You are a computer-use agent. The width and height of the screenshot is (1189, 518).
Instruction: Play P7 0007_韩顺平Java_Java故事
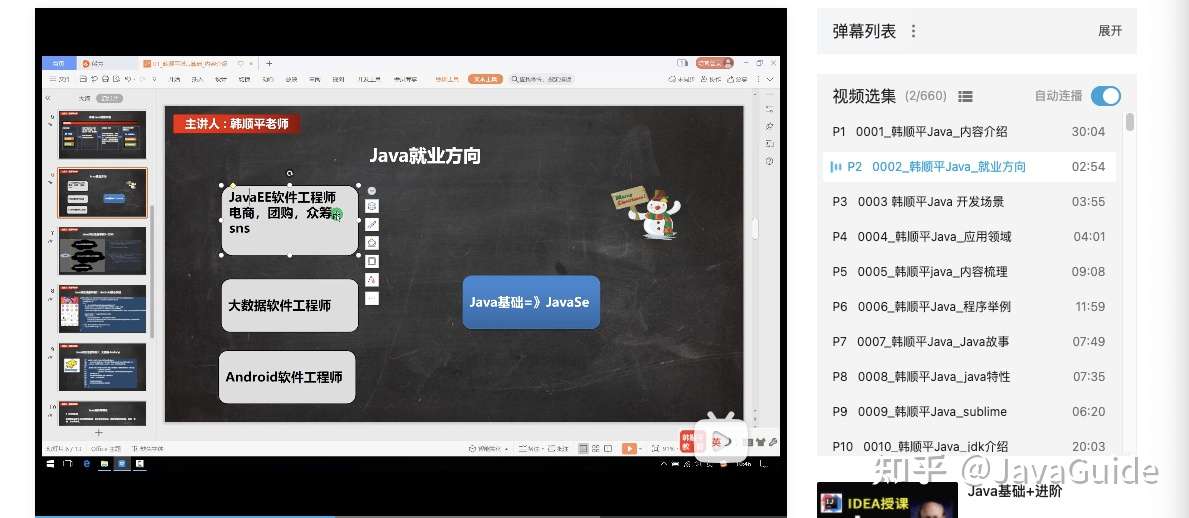(x=969, y=341)
